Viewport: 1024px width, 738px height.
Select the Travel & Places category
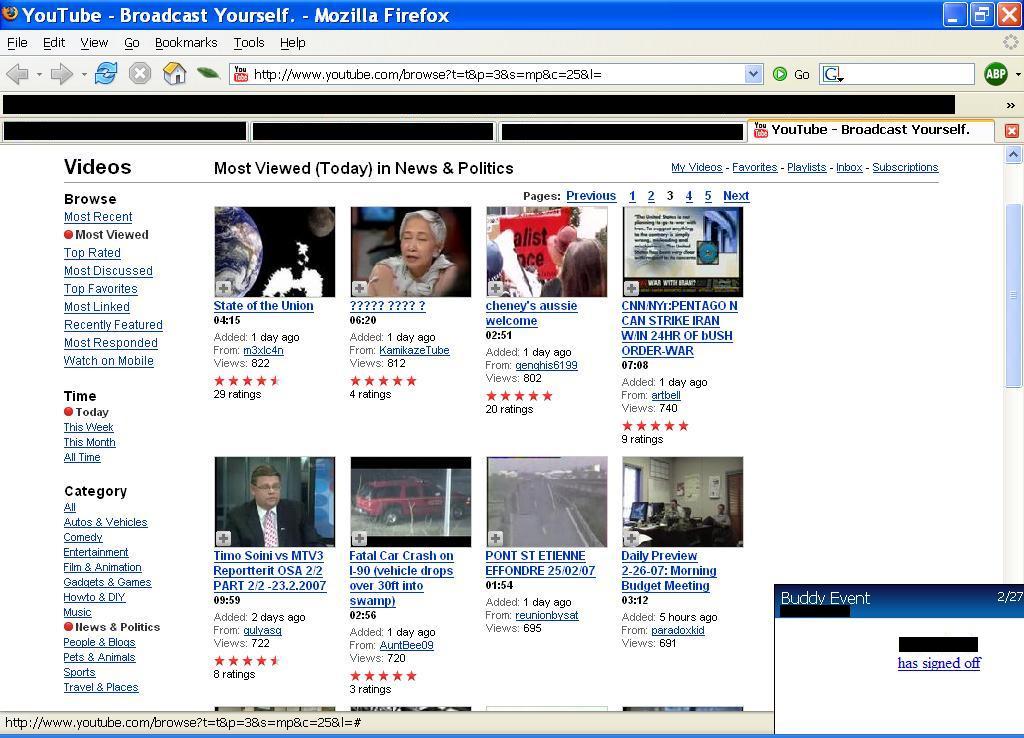101,687
